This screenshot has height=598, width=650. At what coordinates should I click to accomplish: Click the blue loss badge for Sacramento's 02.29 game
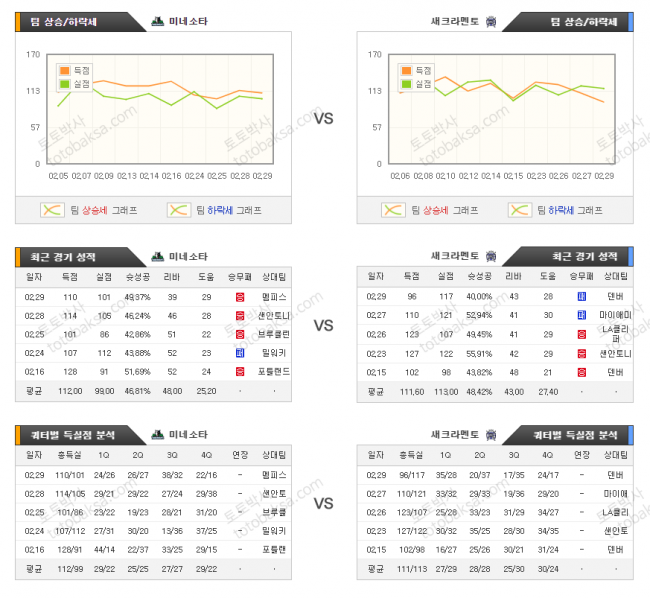point(581,297)
